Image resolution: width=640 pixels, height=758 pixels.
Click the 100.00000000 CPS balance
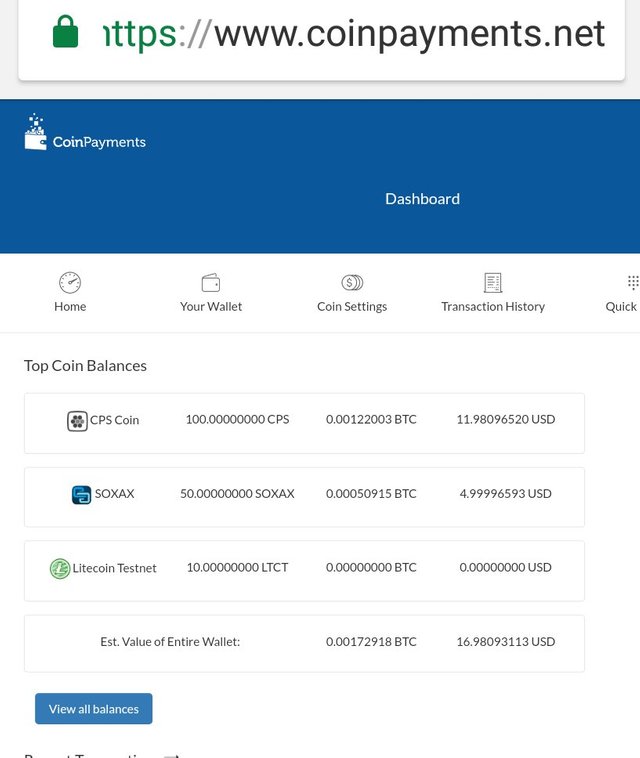point(237,419)
